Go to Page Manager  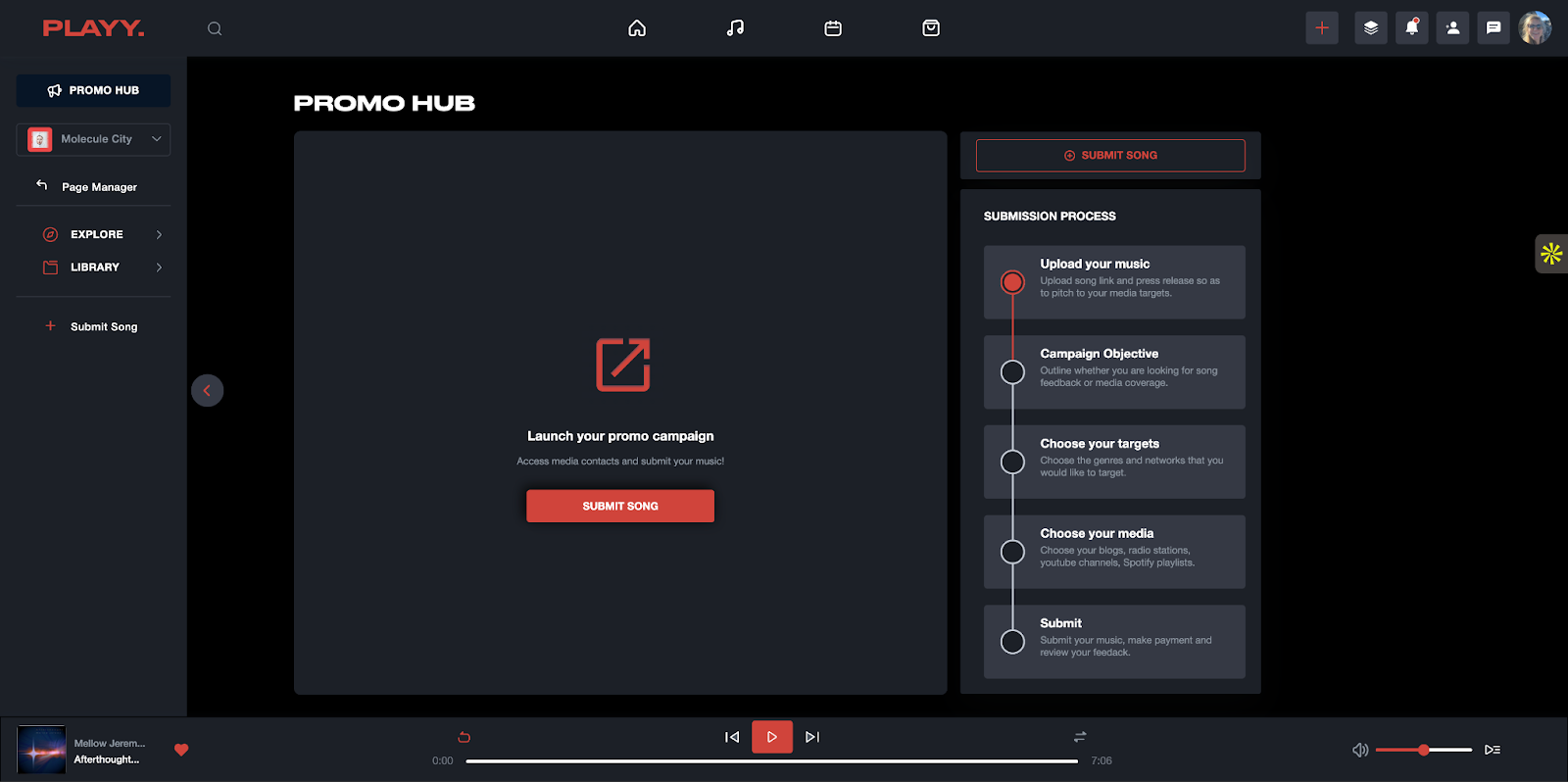[98, 186]
